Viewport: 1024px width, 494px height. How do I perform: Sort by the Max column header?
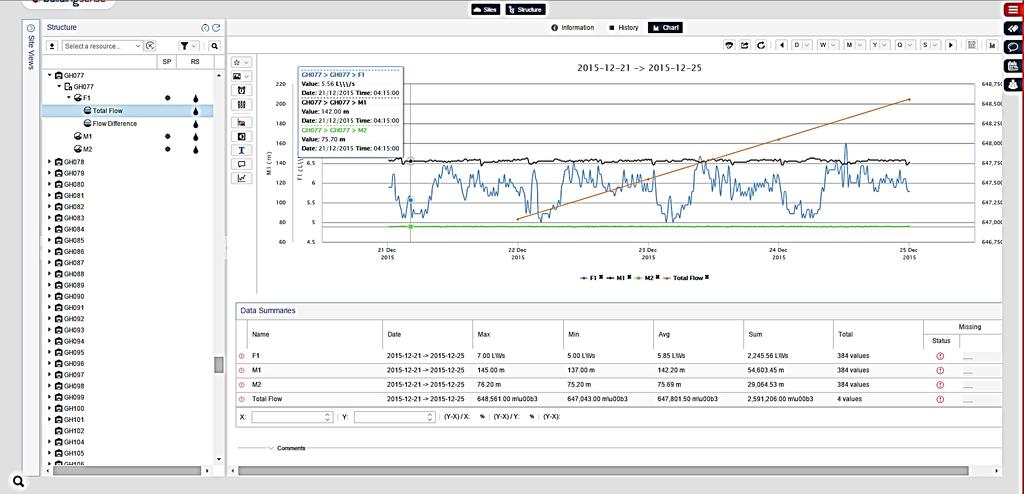point(484,335)
